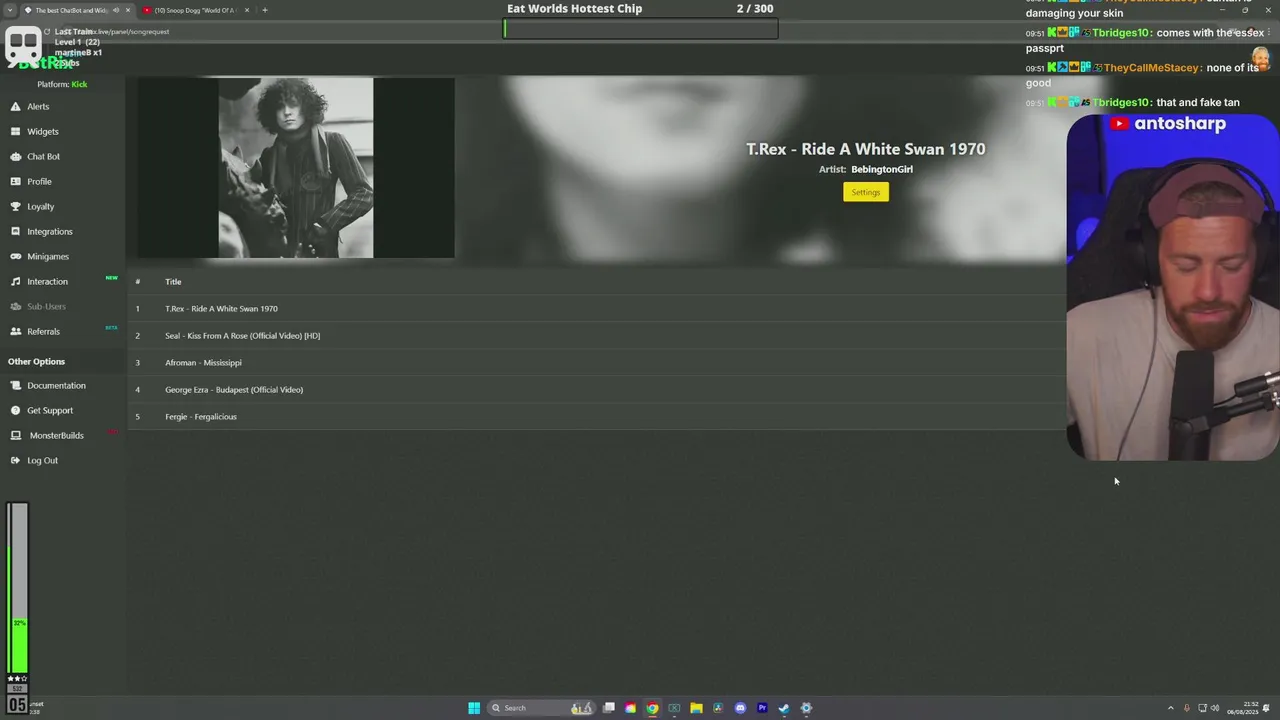Open the Chat Bot section icon
The height and width of the screenshot is (720, 1280).
[x=15, y=156]
